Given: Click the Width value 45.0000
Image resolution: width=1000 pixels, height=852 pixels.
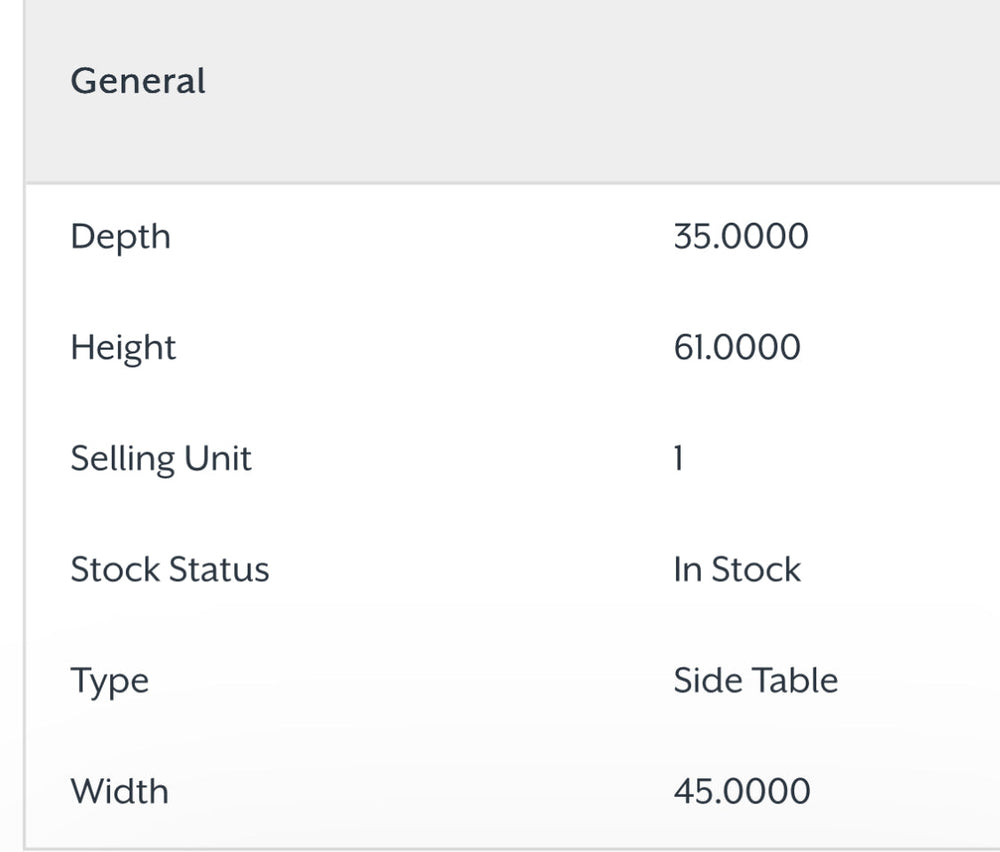Looking at the screenshot, I should (741, 792).
